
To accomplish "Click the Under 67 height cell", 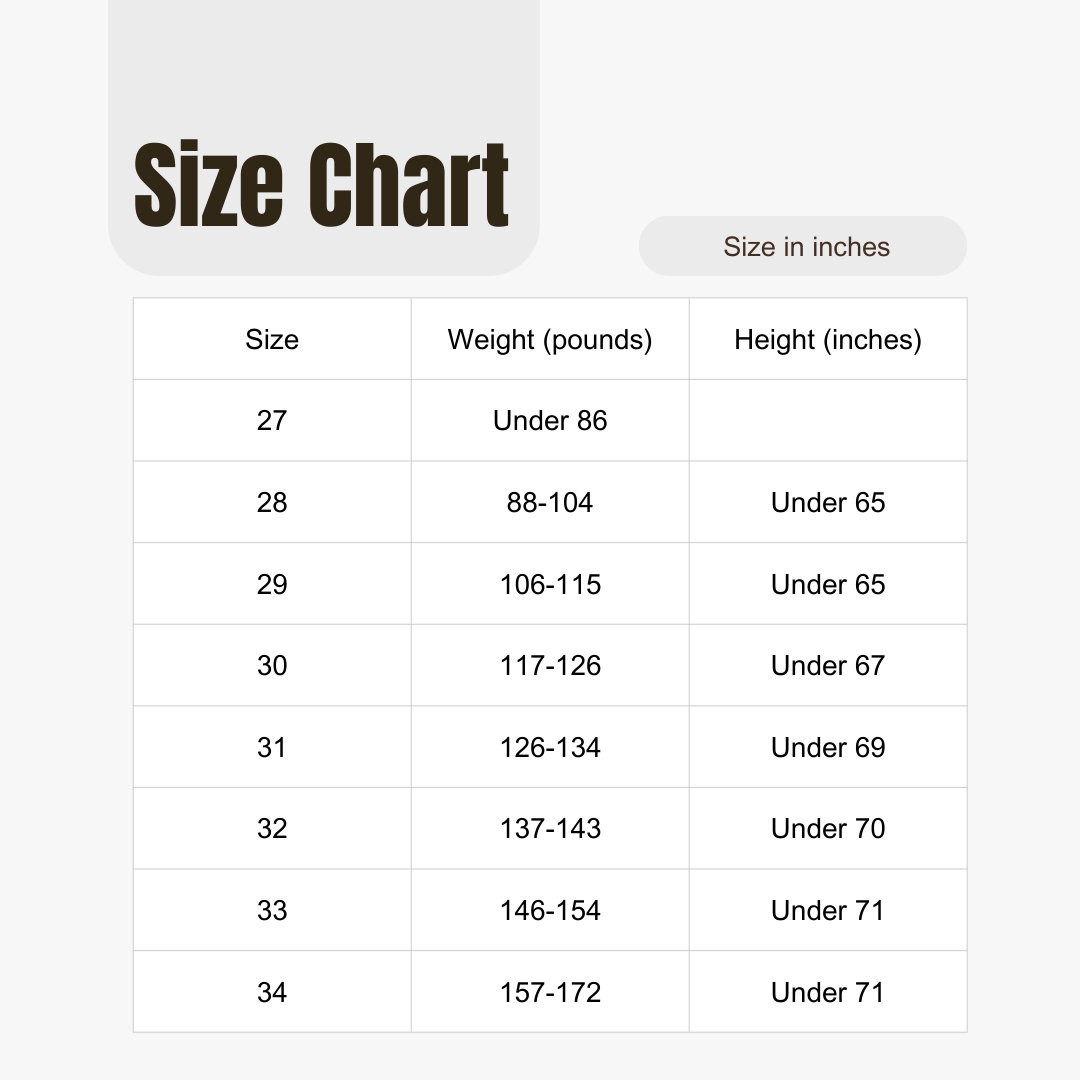I will [x=828, y=665].
